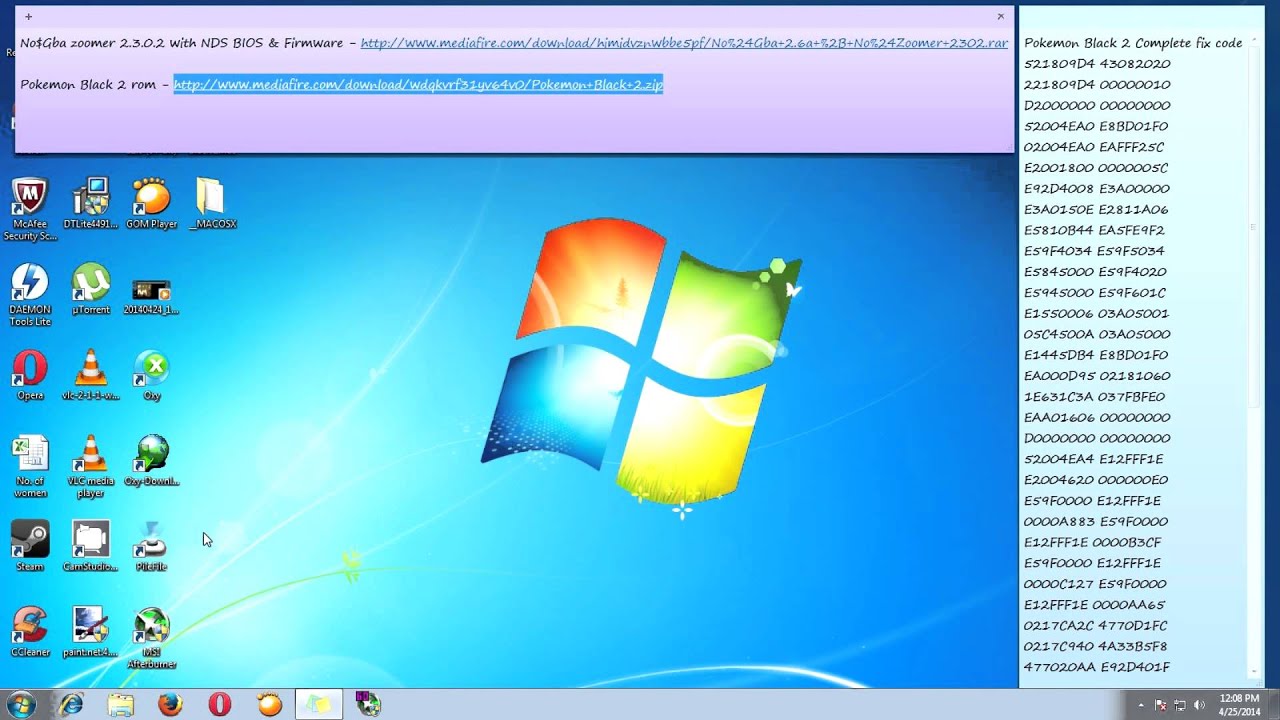The height and width of the screenshot is (720, 1280).
Task: Click the code line 'E1445DB4 E8BD01F0'
Action: click(x=1096, y=355)
